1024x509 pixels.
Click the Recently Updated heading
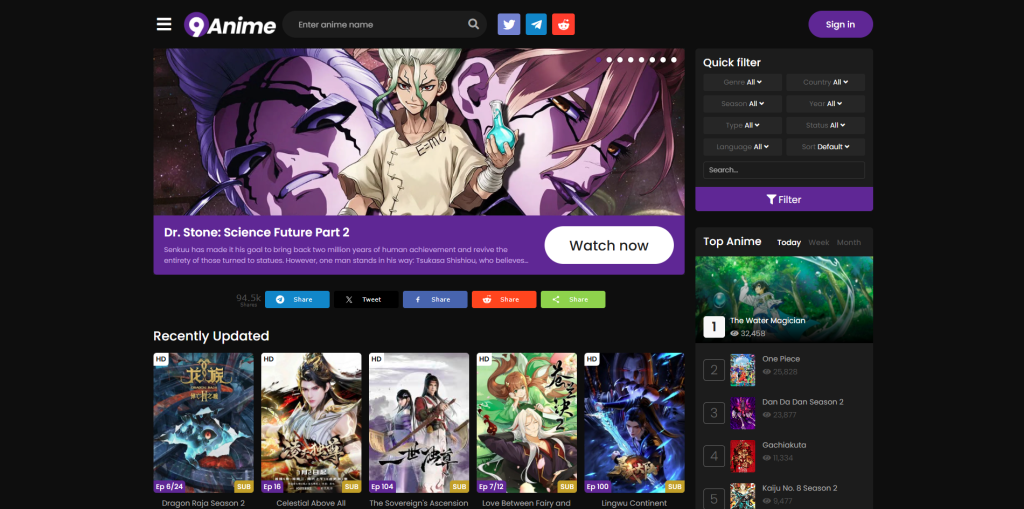[211, 336]
